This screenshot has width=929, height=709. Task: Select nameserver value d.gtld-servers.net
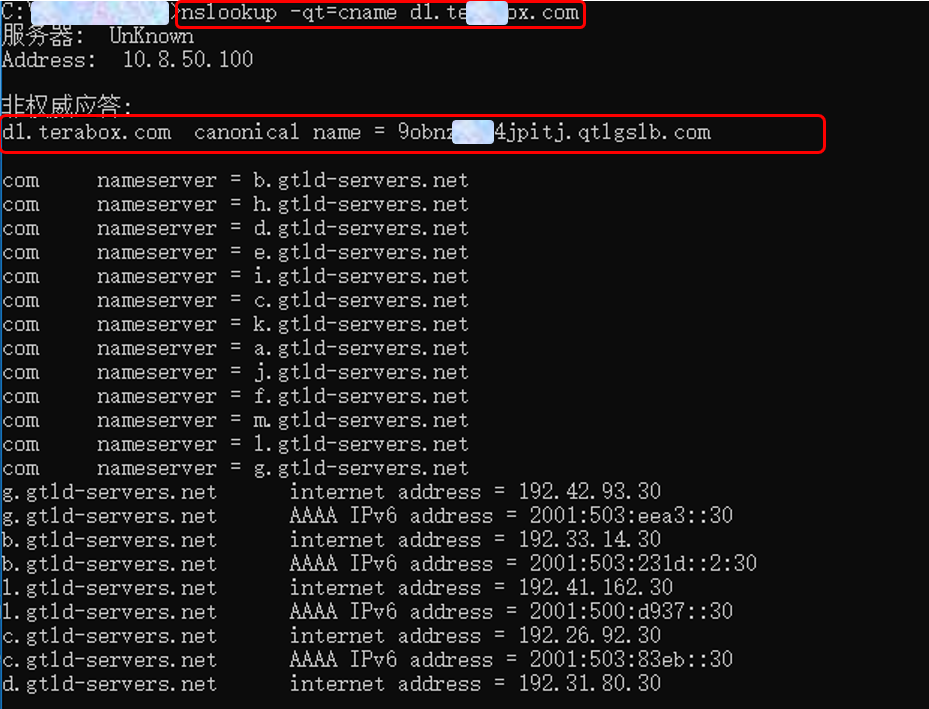pos(361,228)
